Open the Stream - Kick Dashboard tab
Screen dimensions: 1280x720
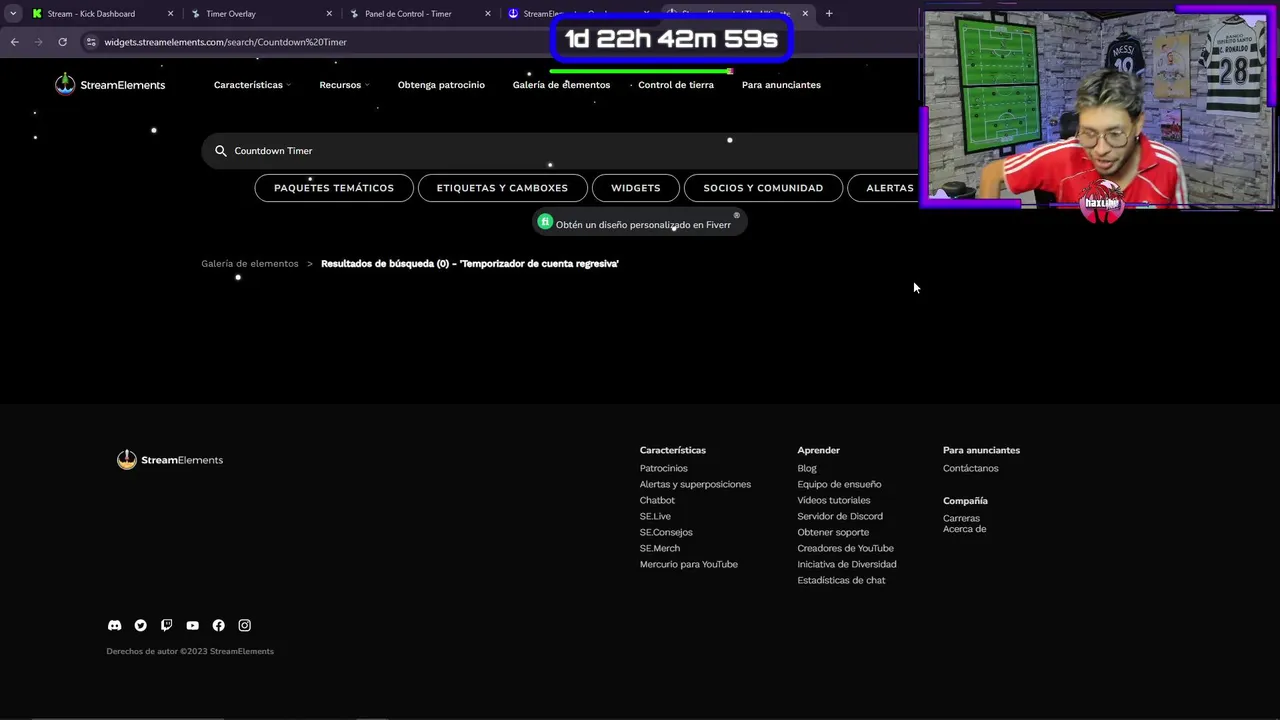(x=90, y=14)
